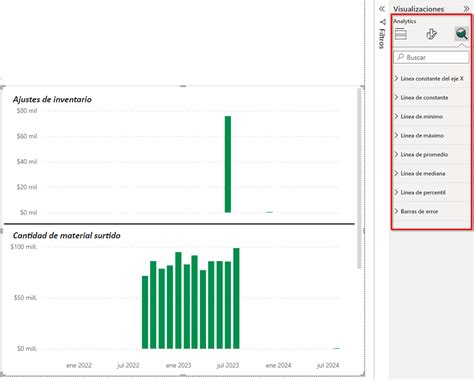The width and height of the screenshot is (474, 380).
Task: Expand the pane with double left chevron
Action: pyautogui.click(x=382, y=9)
